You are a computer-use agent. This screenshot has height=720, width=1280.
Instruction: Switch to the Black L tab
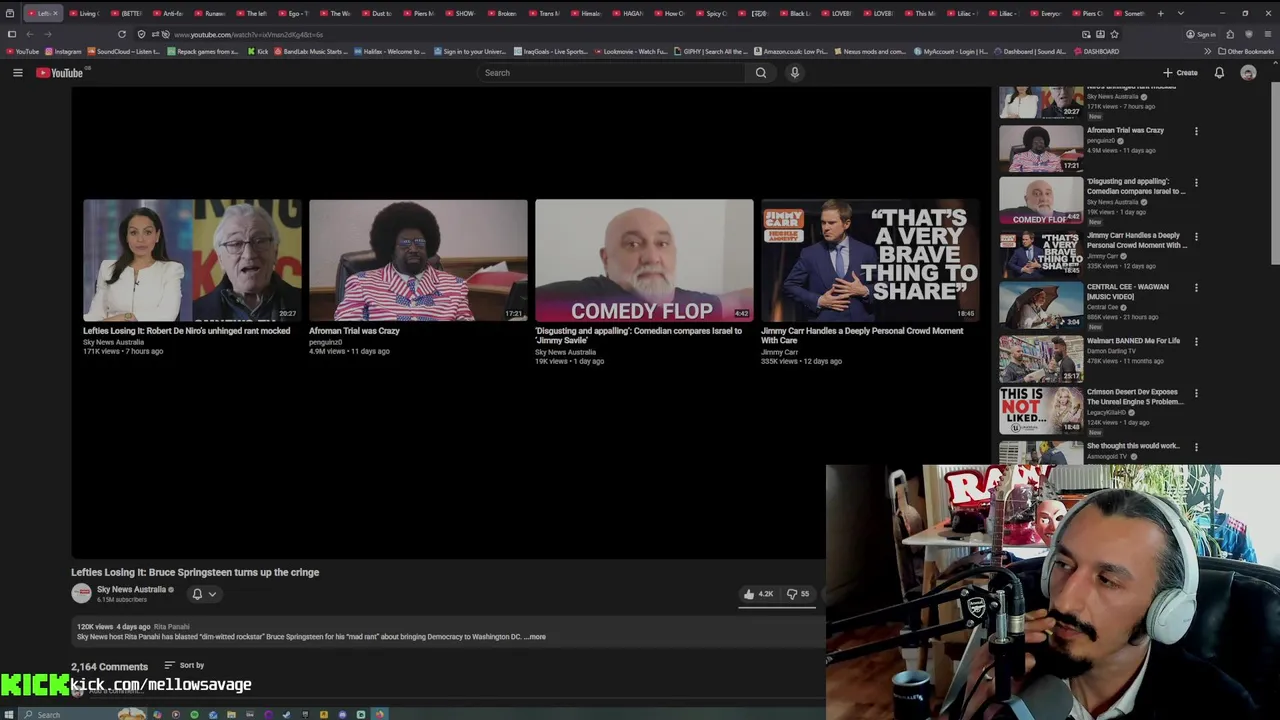795,13
